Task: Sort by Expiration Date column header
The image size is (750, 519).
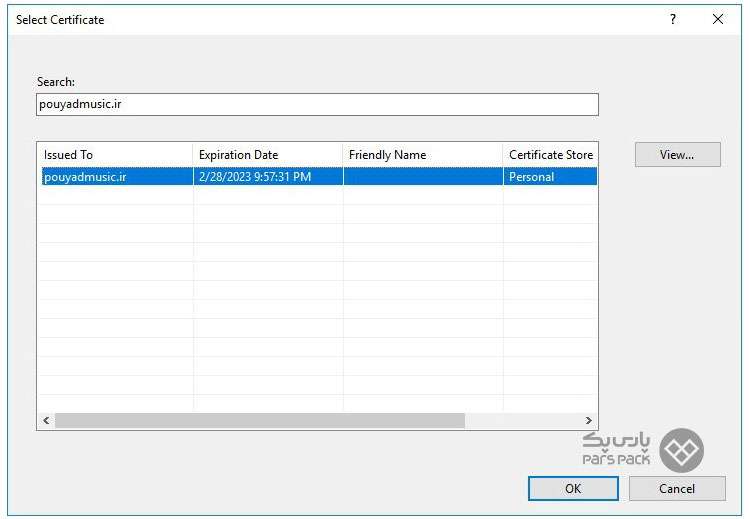Action: 268,155
